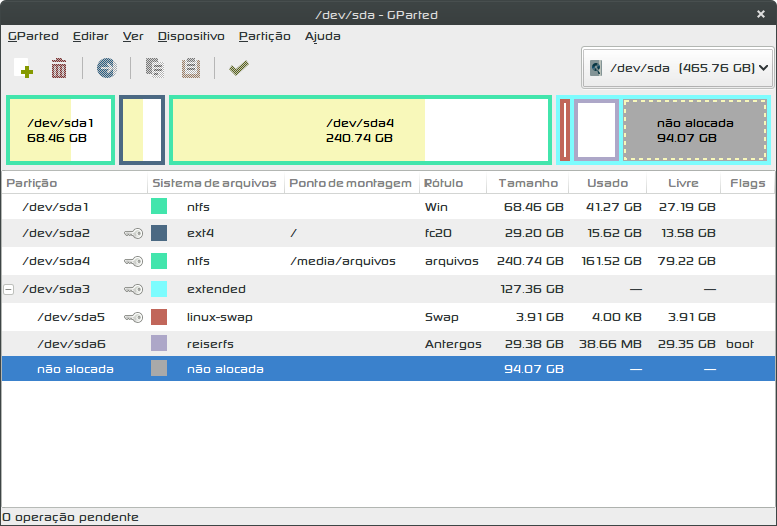The height and width of the screenshot is (526, 777).
Task: Click the lock key icon for /dev/sda3
Action: 133,289
